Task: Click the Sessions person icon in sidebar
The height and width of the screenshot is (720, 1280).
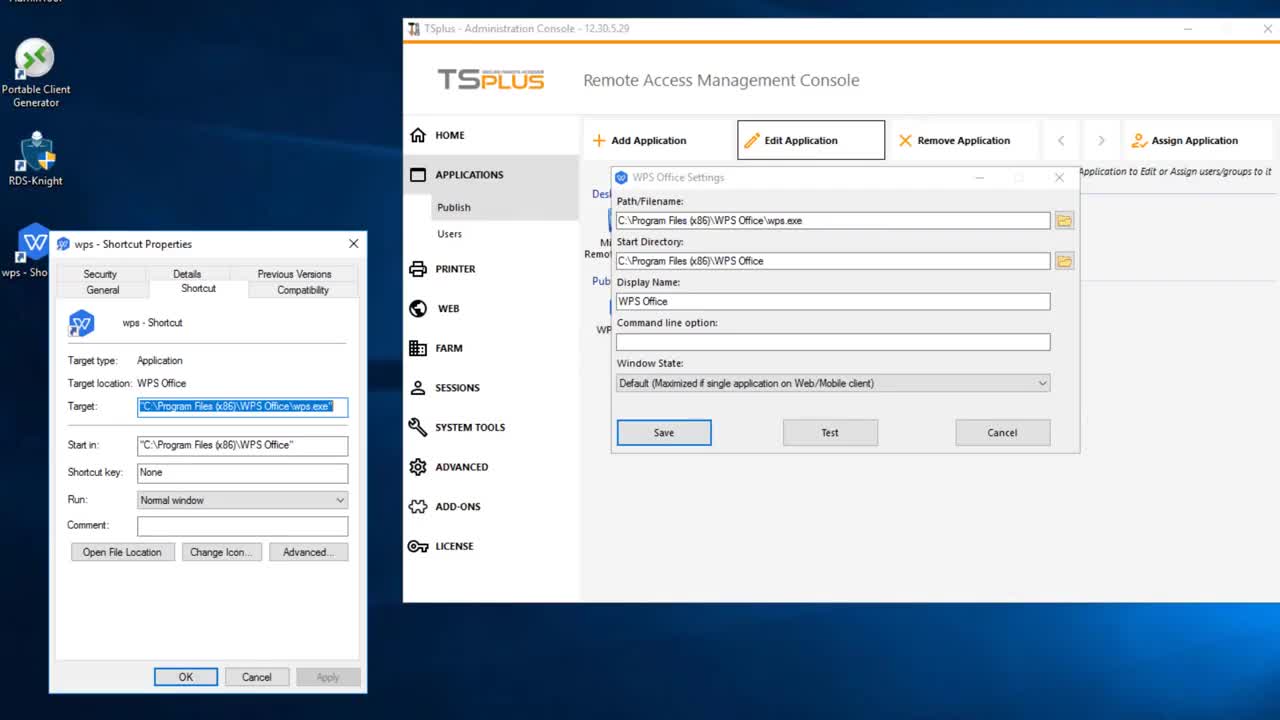Action: pos(418,388)
